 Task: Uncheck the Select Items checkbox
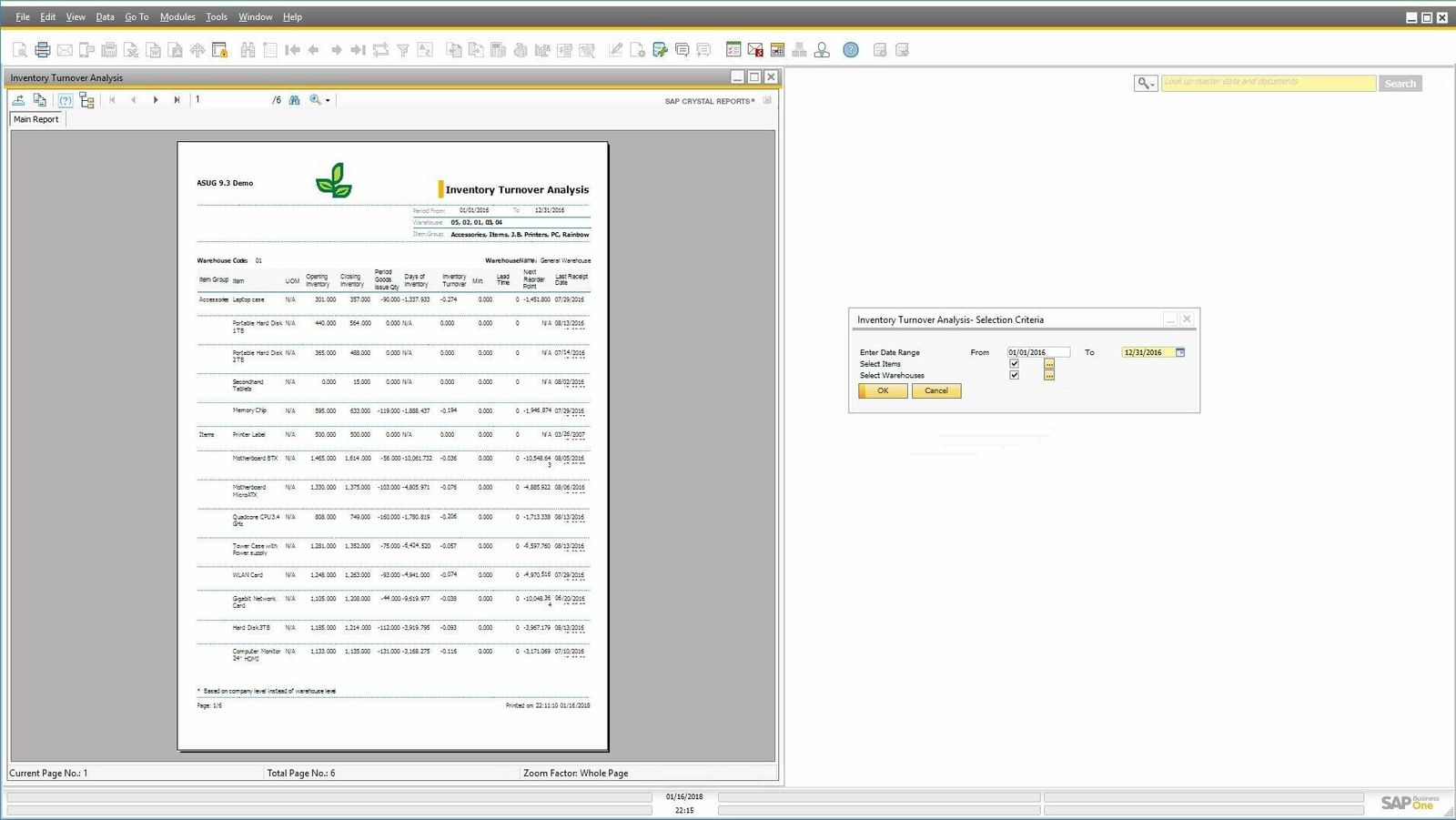[1014, 364]
